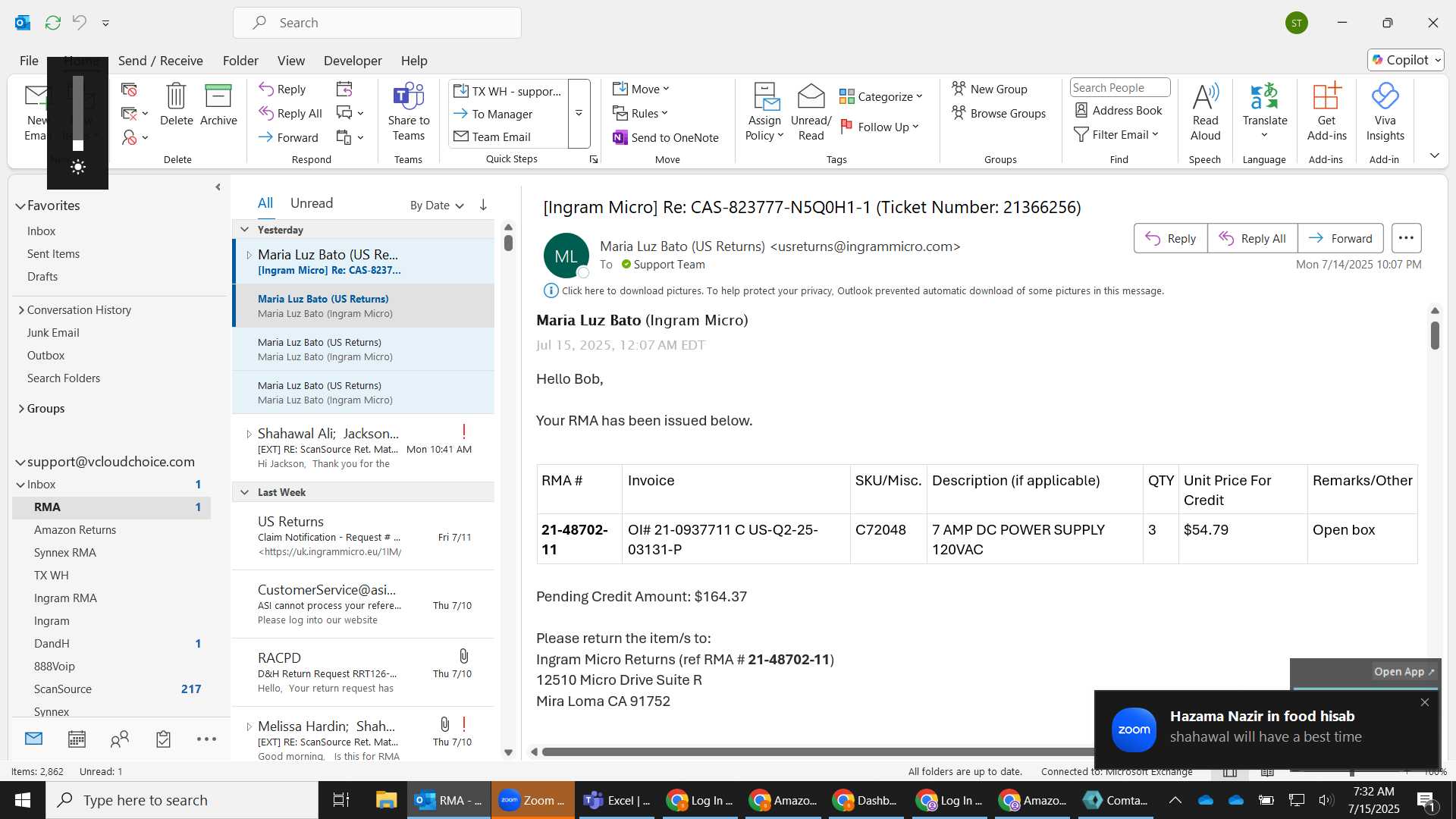Click info icon to download pictures

(551, 290)
